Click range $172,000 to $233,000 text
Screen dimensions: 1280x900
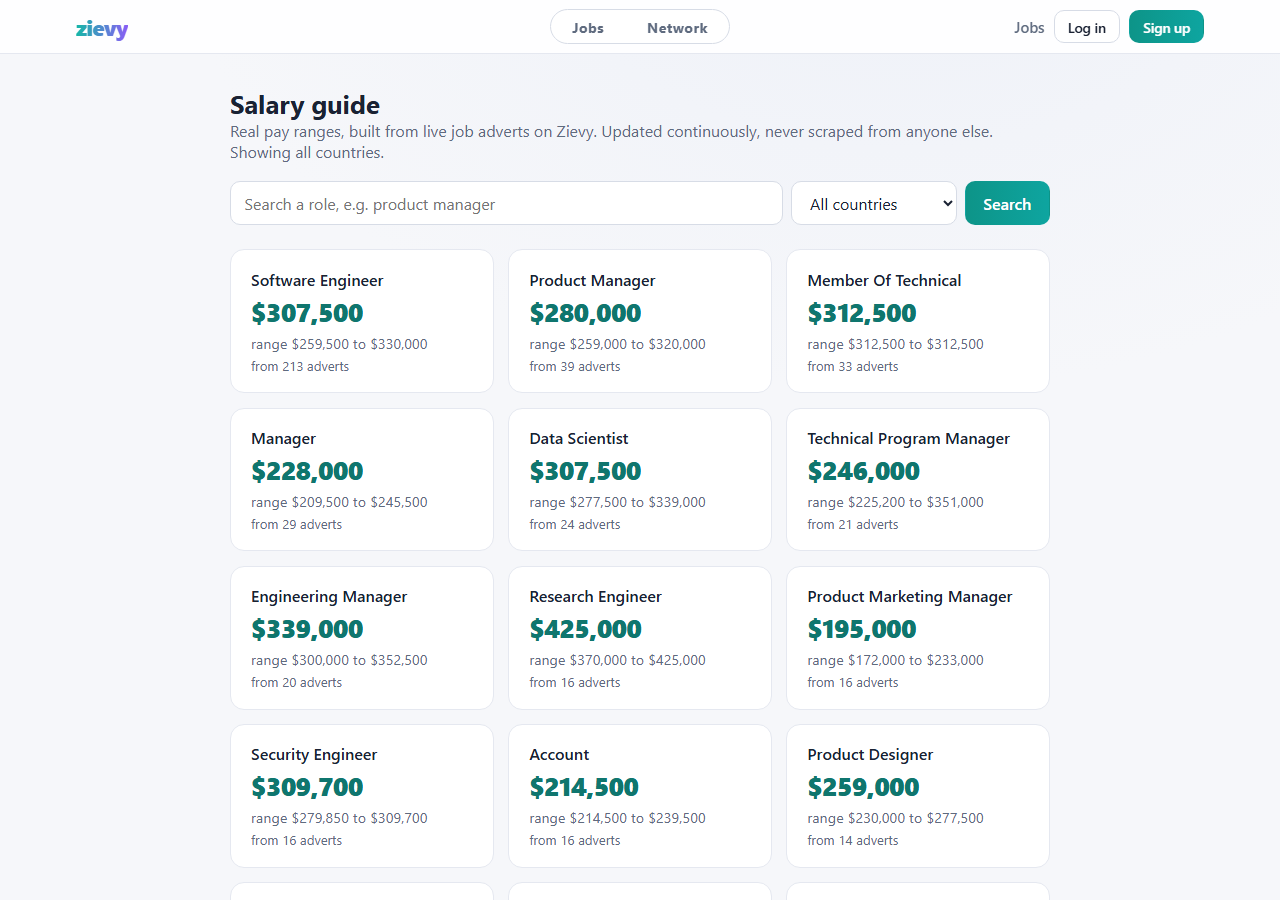click(895, 660)
